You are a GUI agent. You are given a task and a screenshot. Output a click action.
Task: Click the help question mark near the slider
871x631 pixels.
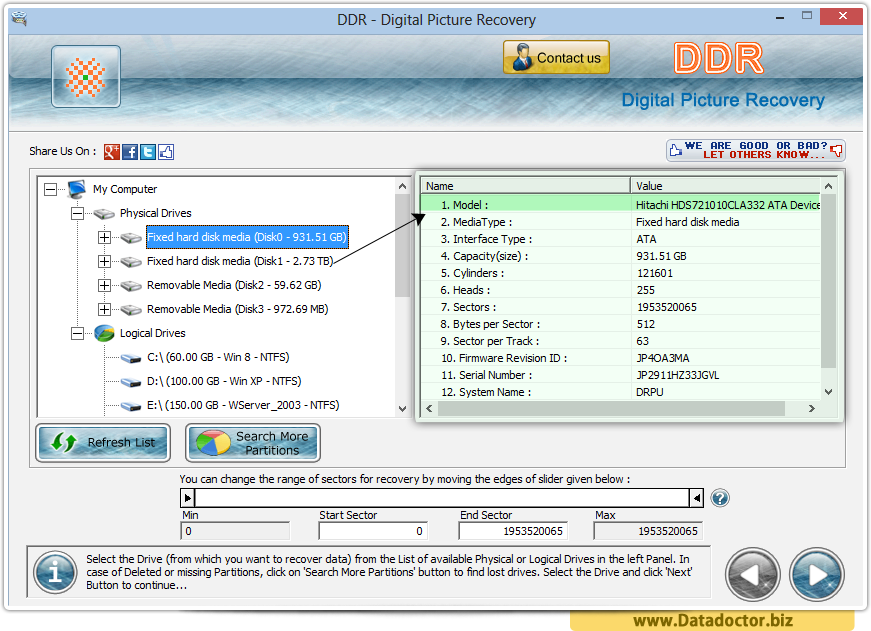click(719, 497)
